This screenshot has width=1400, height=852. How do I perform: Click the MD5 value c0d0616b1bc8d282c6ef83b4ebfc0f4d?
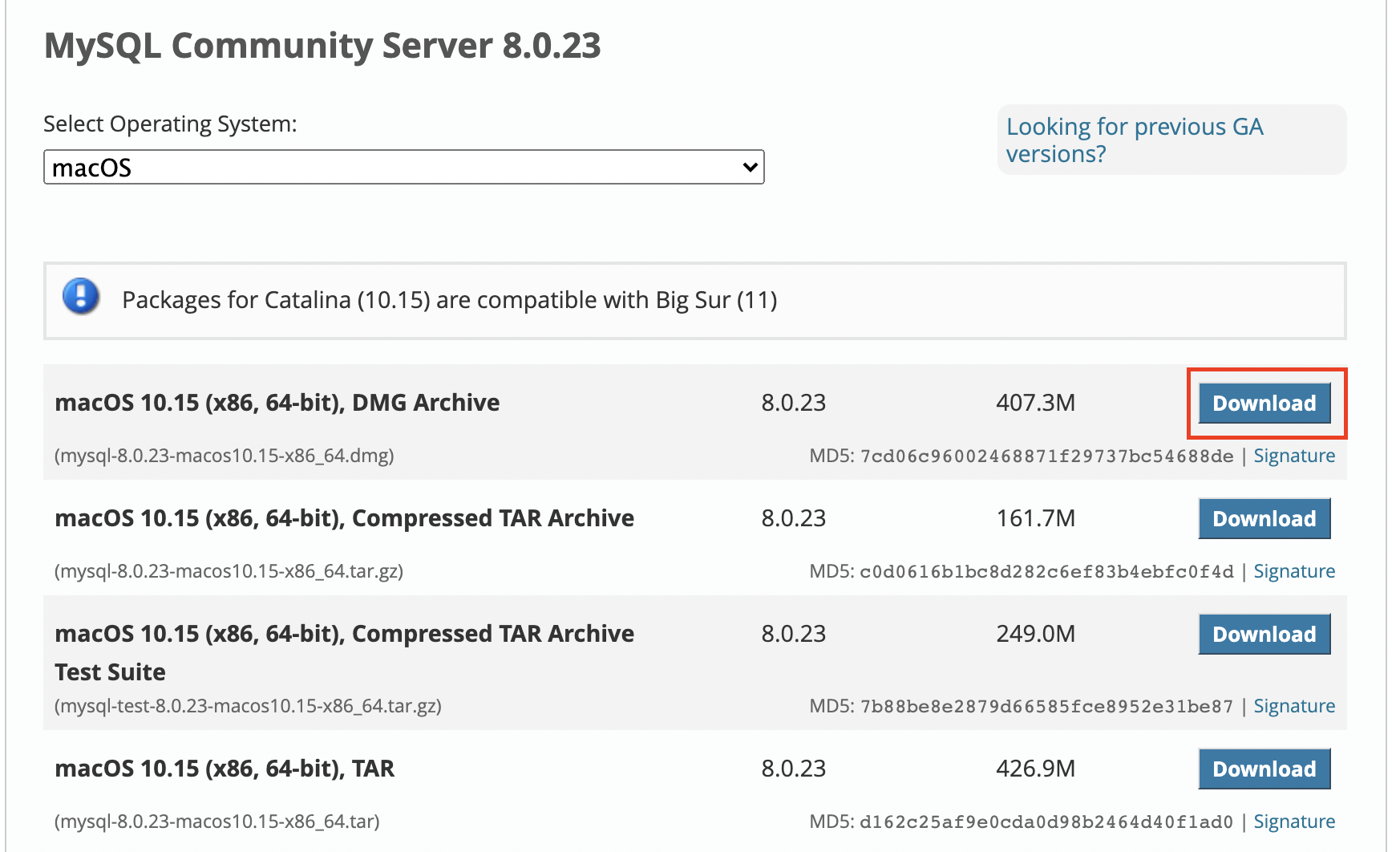point(1046,572)
